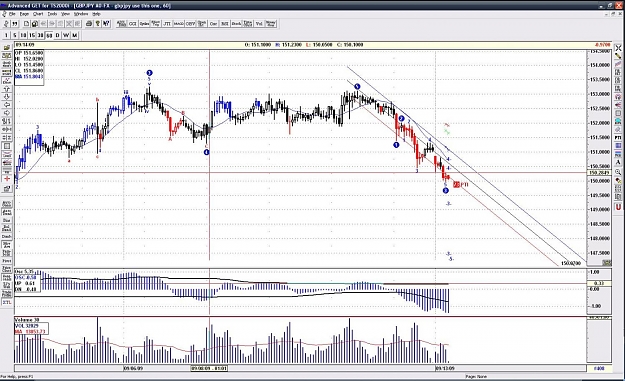
Task: Open the Page menu
Action: coord(24,14)
